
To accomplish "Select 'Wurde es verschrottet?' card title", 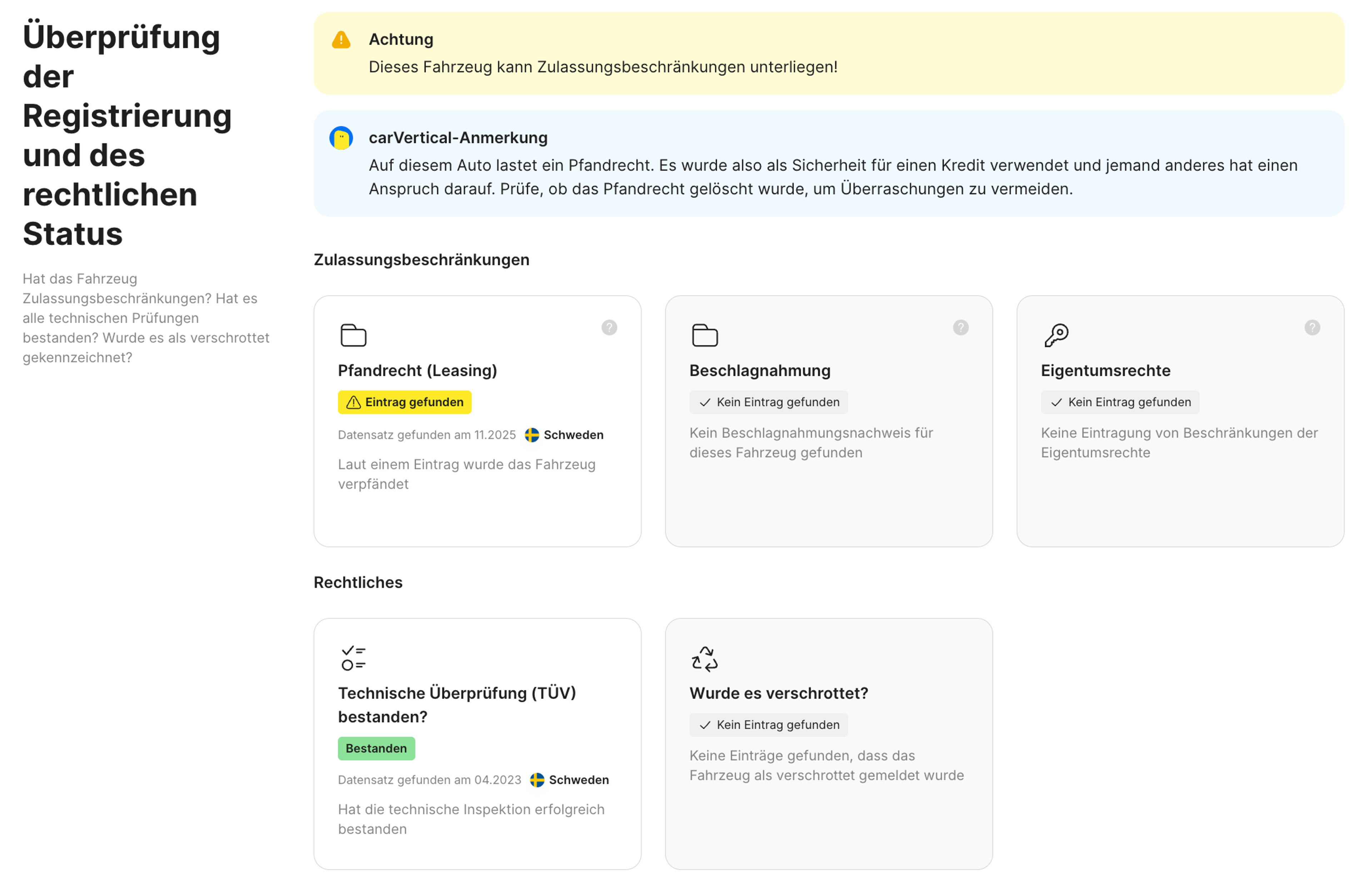I will click(x=779, y=694).
